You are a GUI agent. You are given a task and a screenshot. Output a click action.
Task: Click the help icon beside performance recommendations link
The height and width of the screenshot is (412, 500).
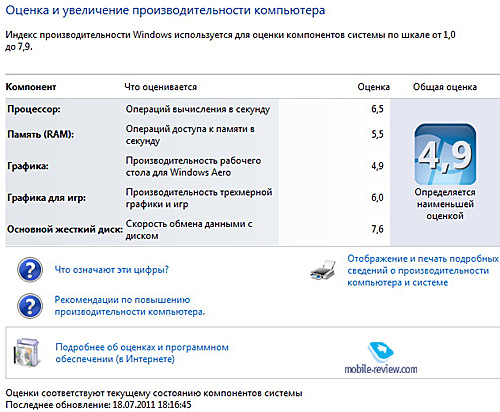tap(30, 306)
